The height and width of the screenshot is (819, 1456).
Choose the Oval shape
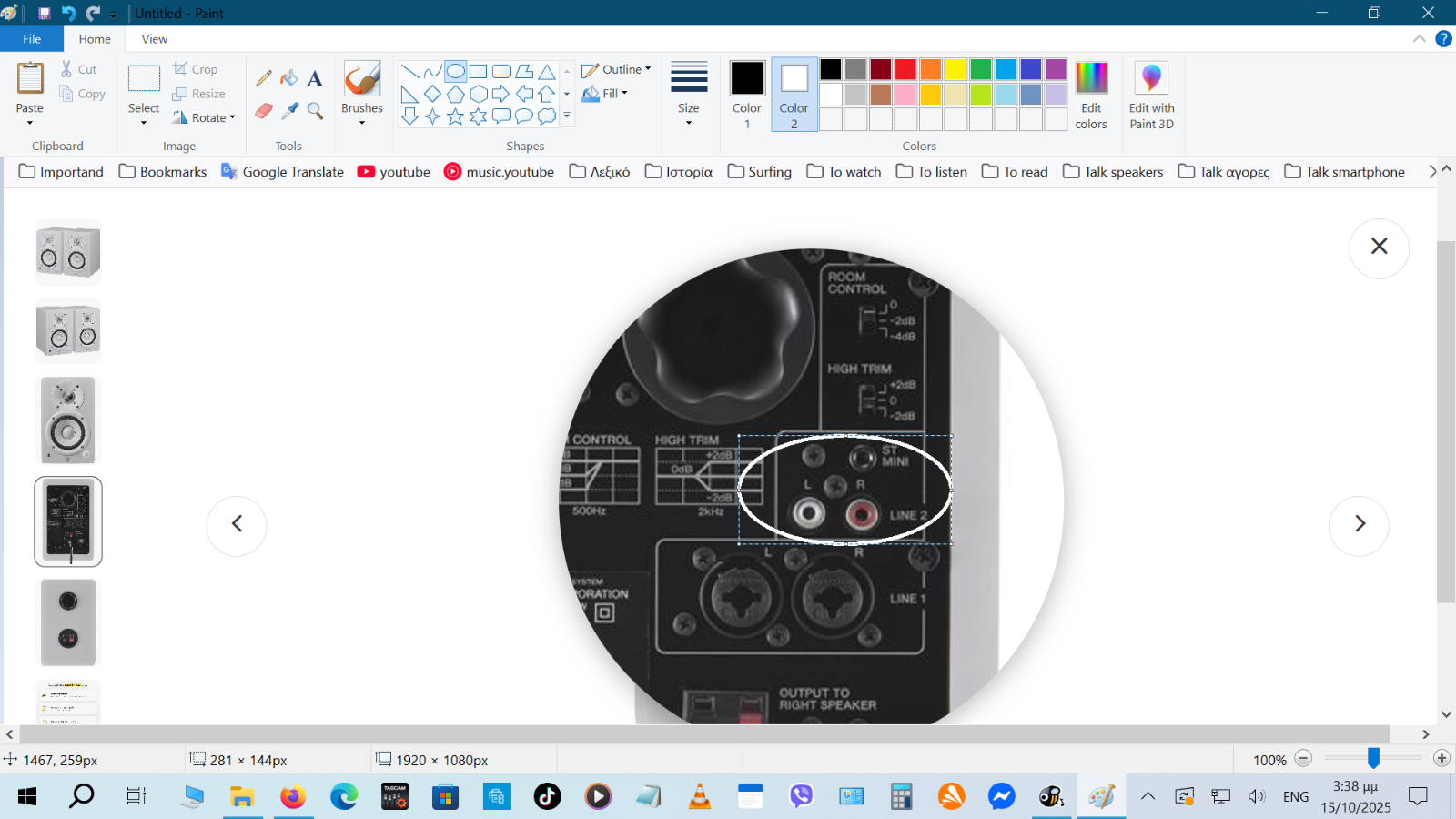(456, 72)
